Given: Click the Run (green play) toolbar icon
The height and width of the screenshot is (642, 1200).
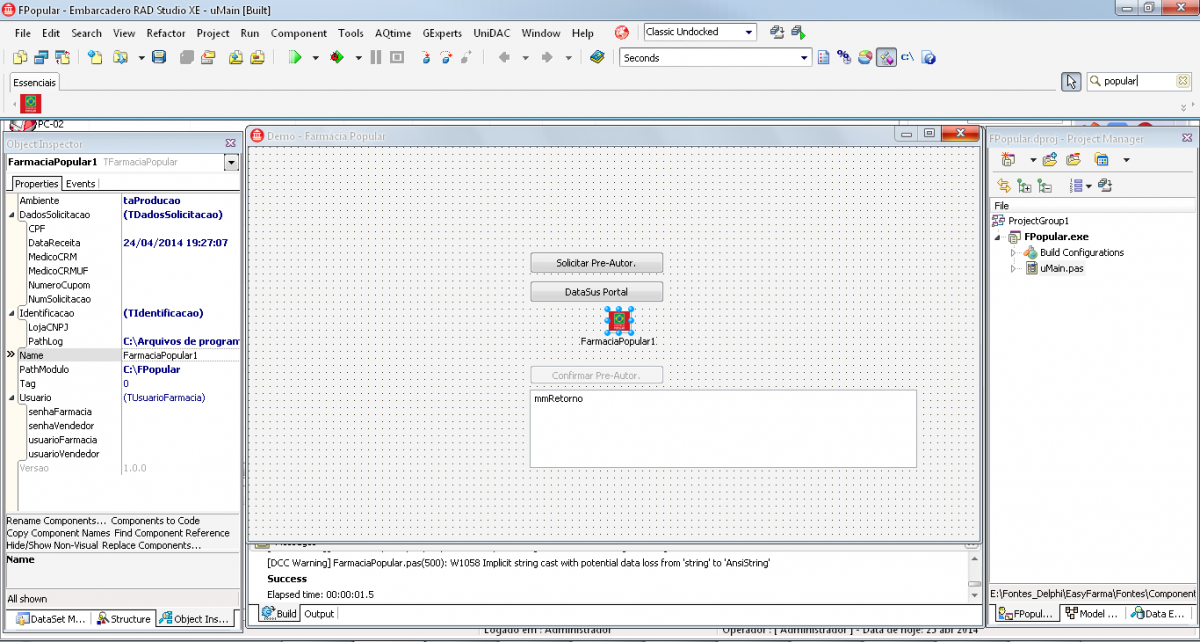Looking at the screenshot, I should [x=295, y=58].
